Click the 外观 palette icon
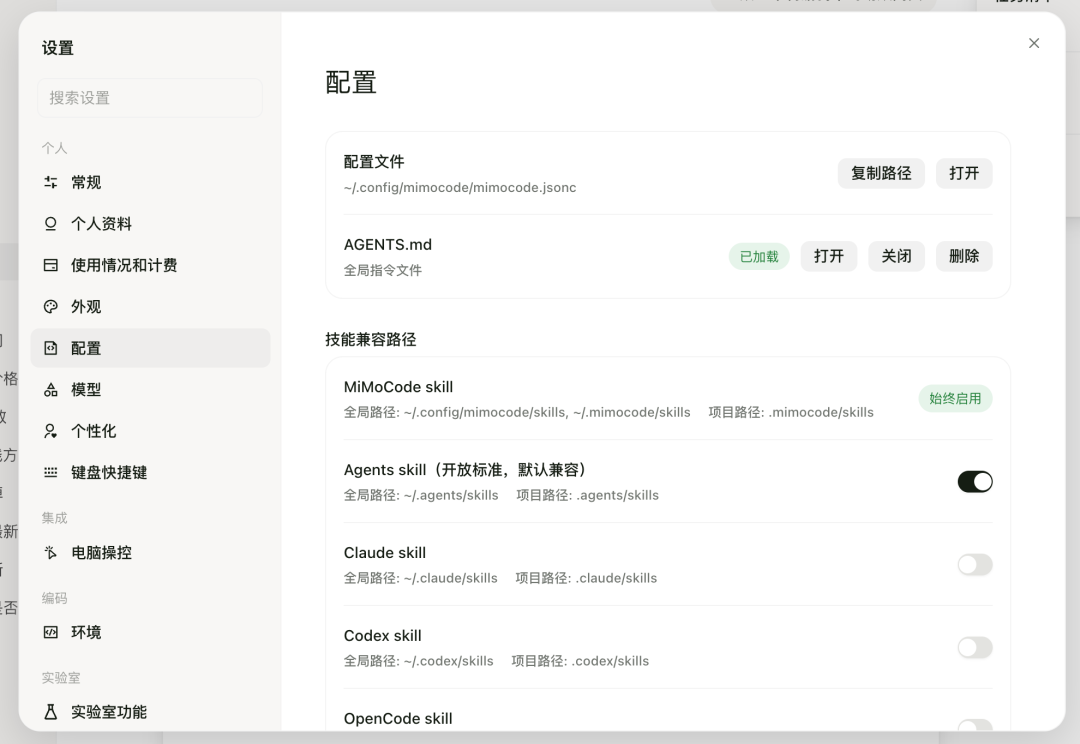The image size is (1080, 744). click(50, 307)
